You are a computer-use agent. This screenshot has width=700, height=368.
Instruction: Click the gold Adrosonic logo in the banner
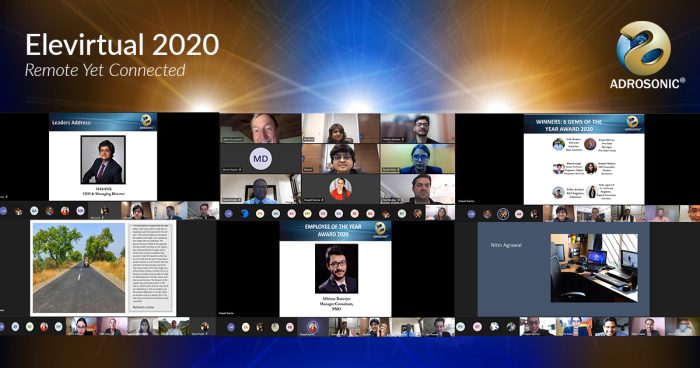coord(644,48)
